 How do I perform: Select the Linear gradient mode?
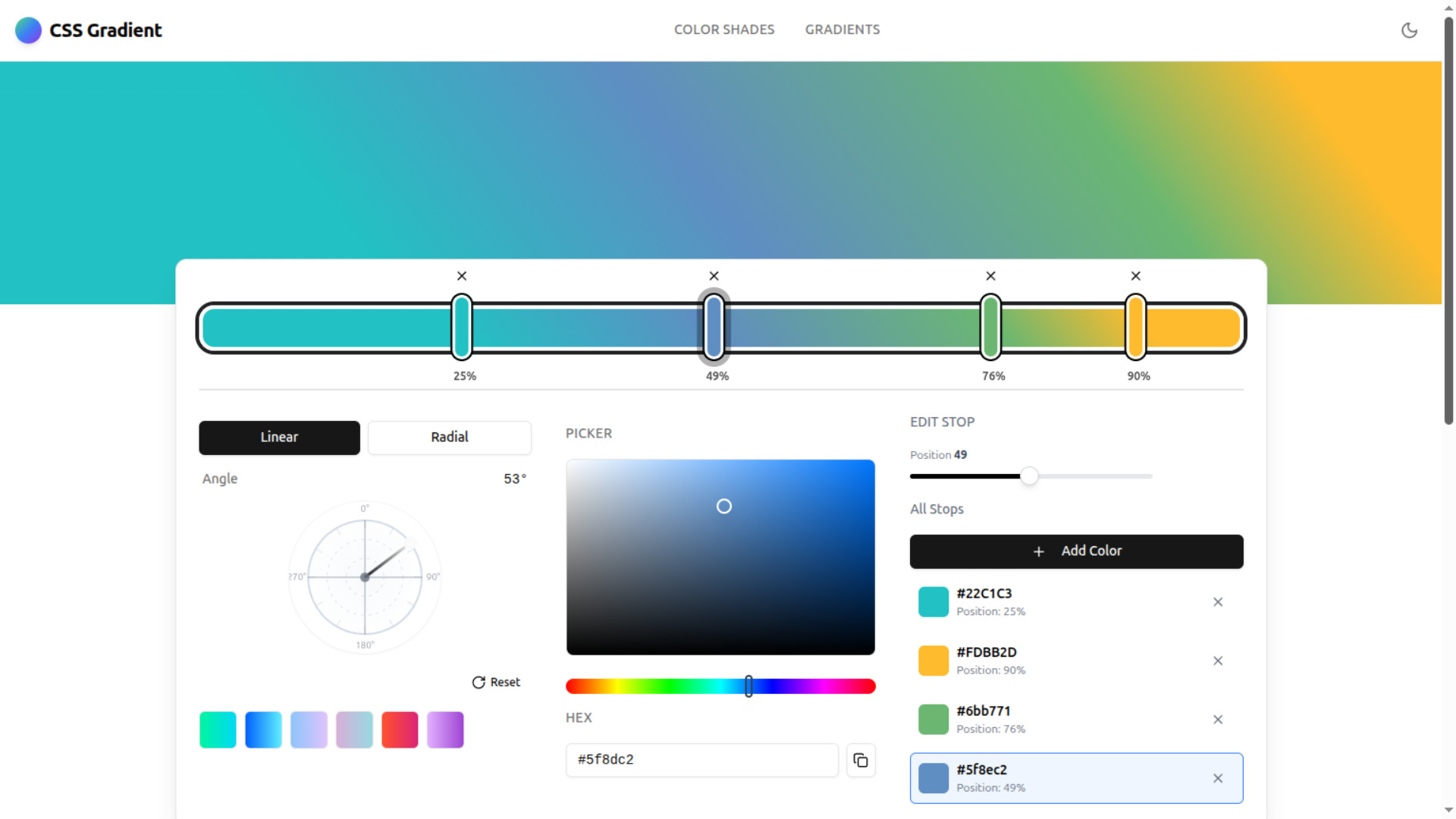[279, 438]
